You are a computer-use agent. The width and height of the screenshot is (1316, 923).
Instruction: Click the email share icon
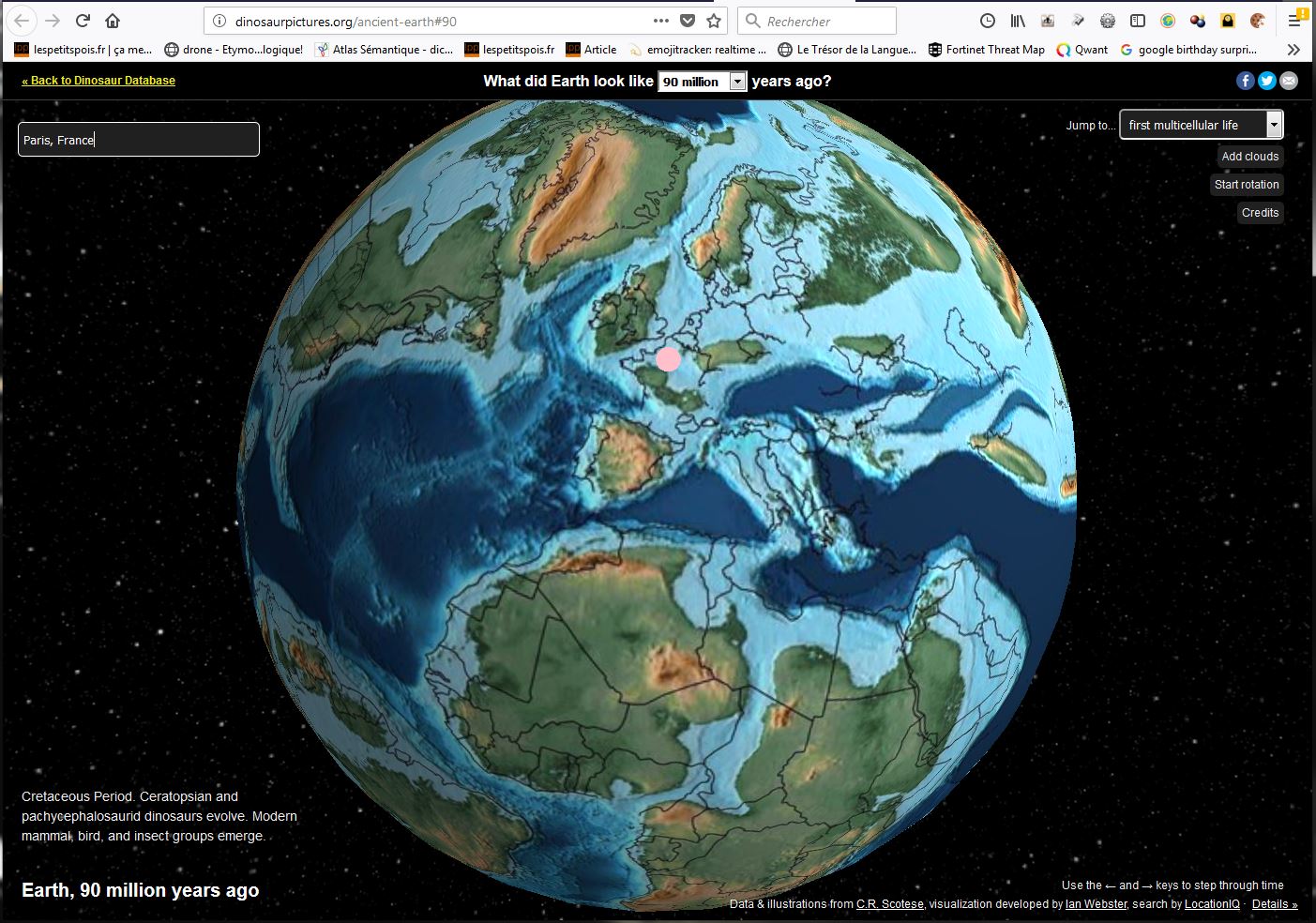click(x=1289, y=81)
